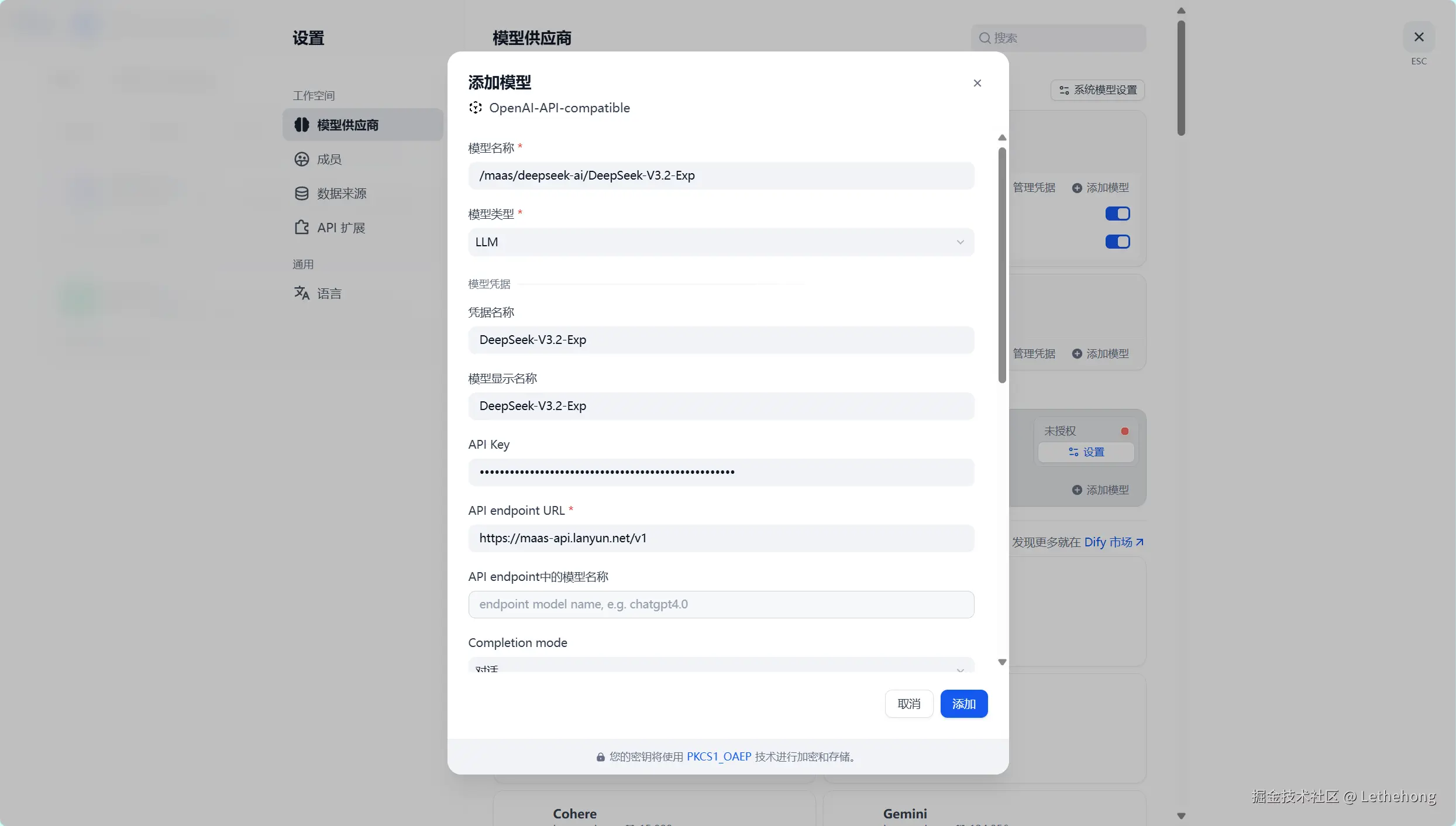Click the OpenAI-API-compatible provider icon

tap(475, 108)
